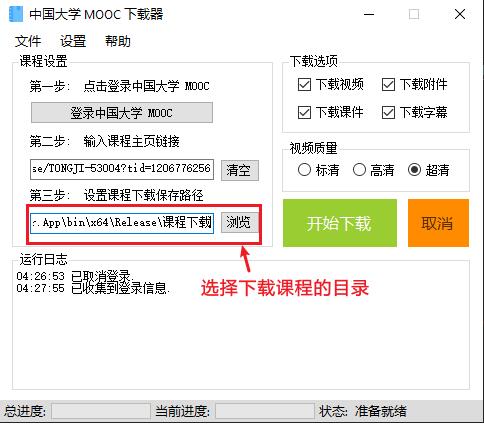The width and height of the screenshot is (484, 424).
Task: Click the 总进度 overall progress bar
Action: tap(101, 411)
